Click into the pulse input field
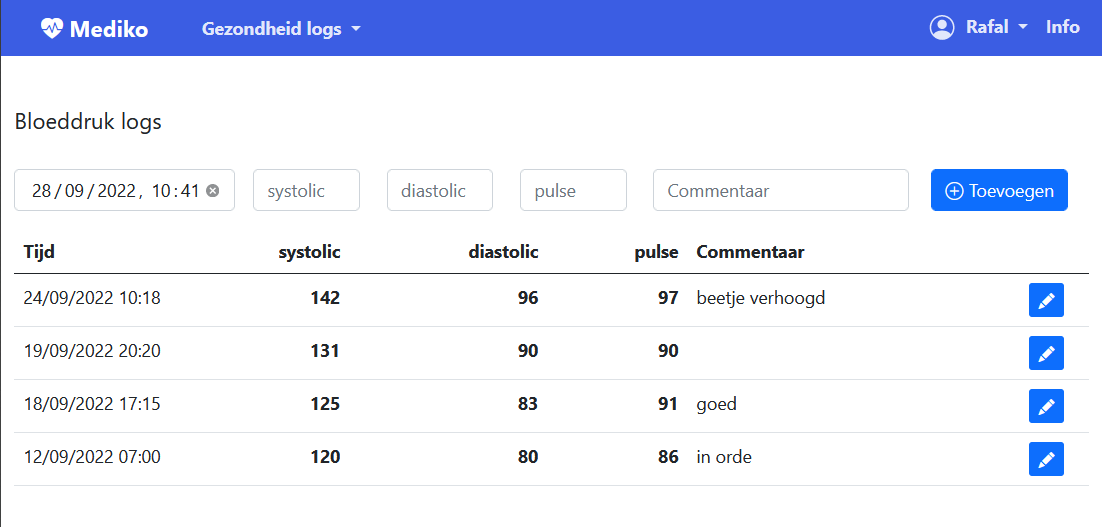 pos(573,190)
